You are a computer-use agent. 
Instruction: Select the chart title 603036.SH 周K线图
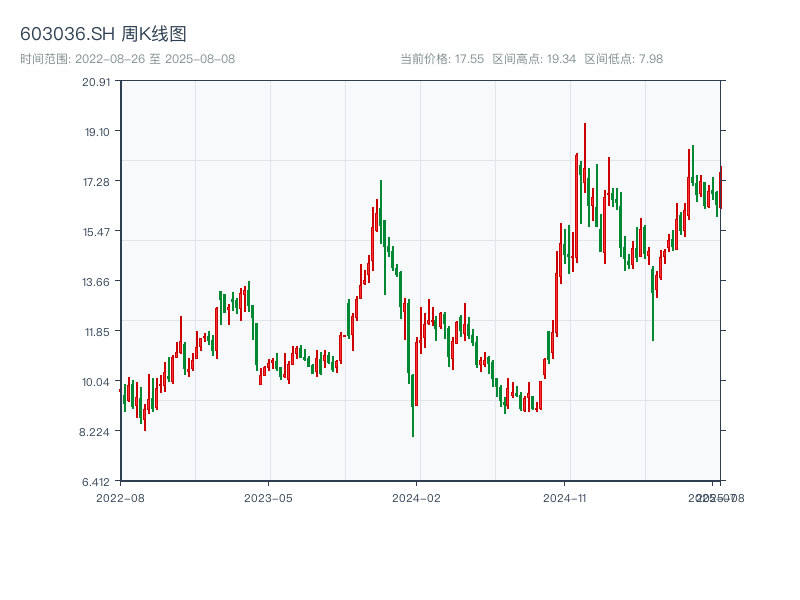click(103, 34)
